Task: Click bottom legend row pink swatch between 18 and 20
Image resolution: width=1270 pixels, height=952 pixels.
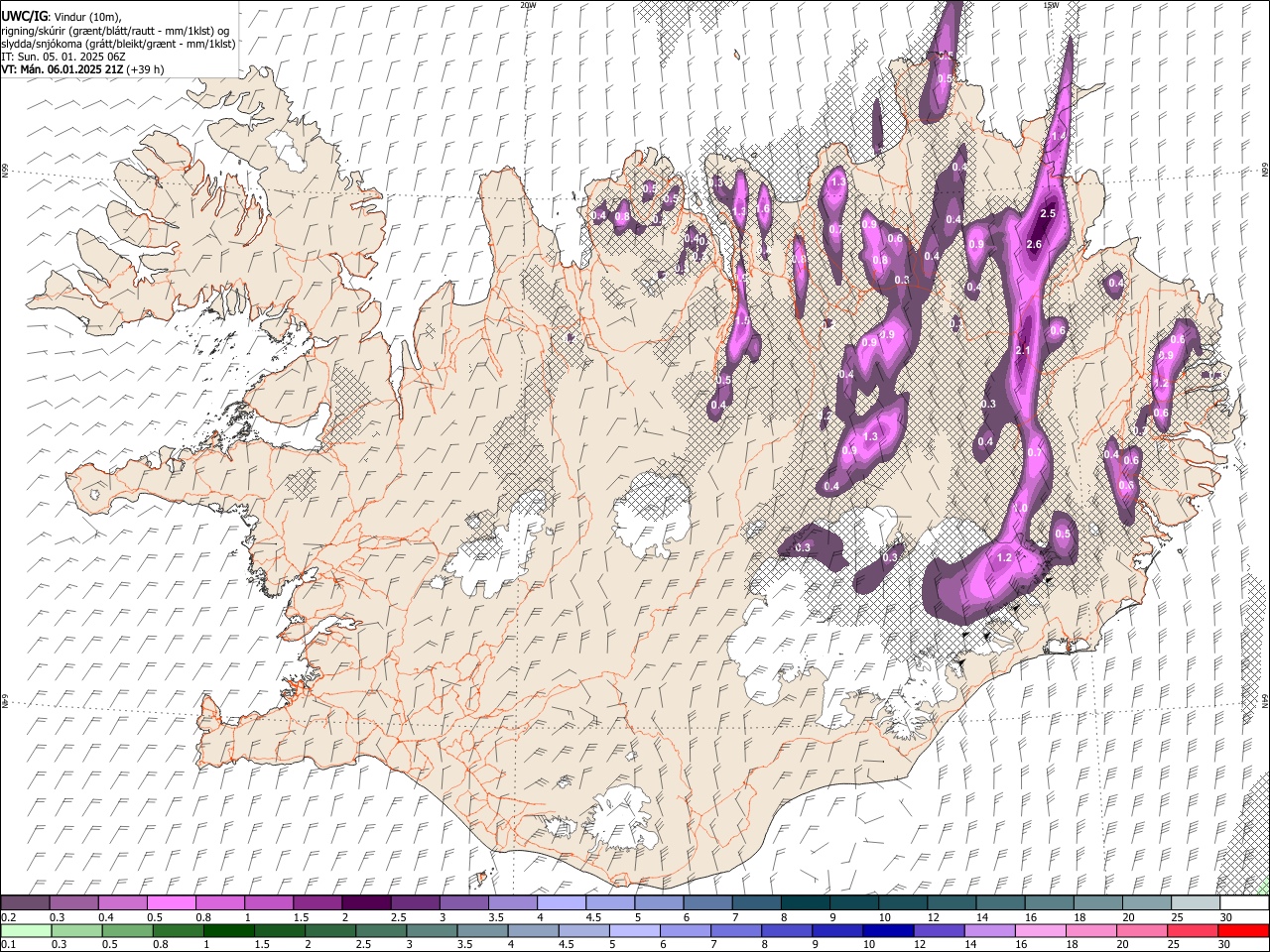Action: click(1090, 930)
